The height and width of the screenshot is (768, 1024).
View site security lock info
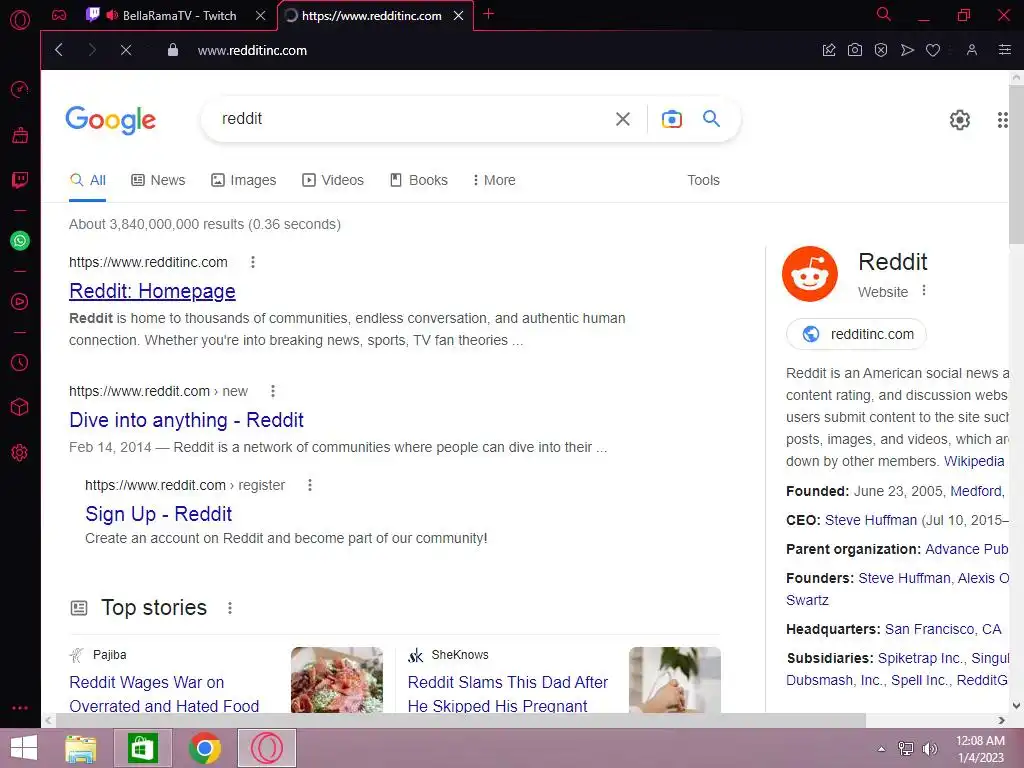pyautogui.click(x=172, y=50)
